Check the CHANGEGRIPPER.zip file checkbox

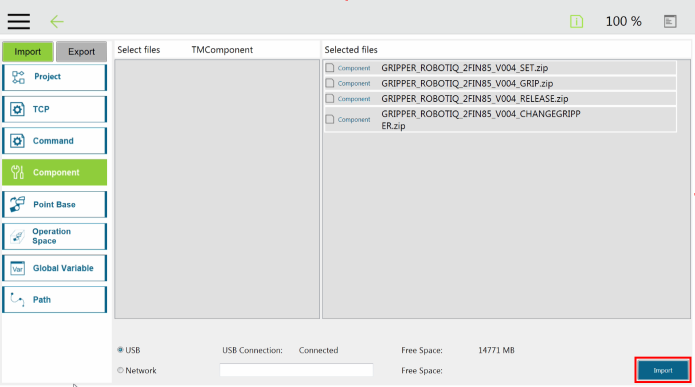(330, 119)
